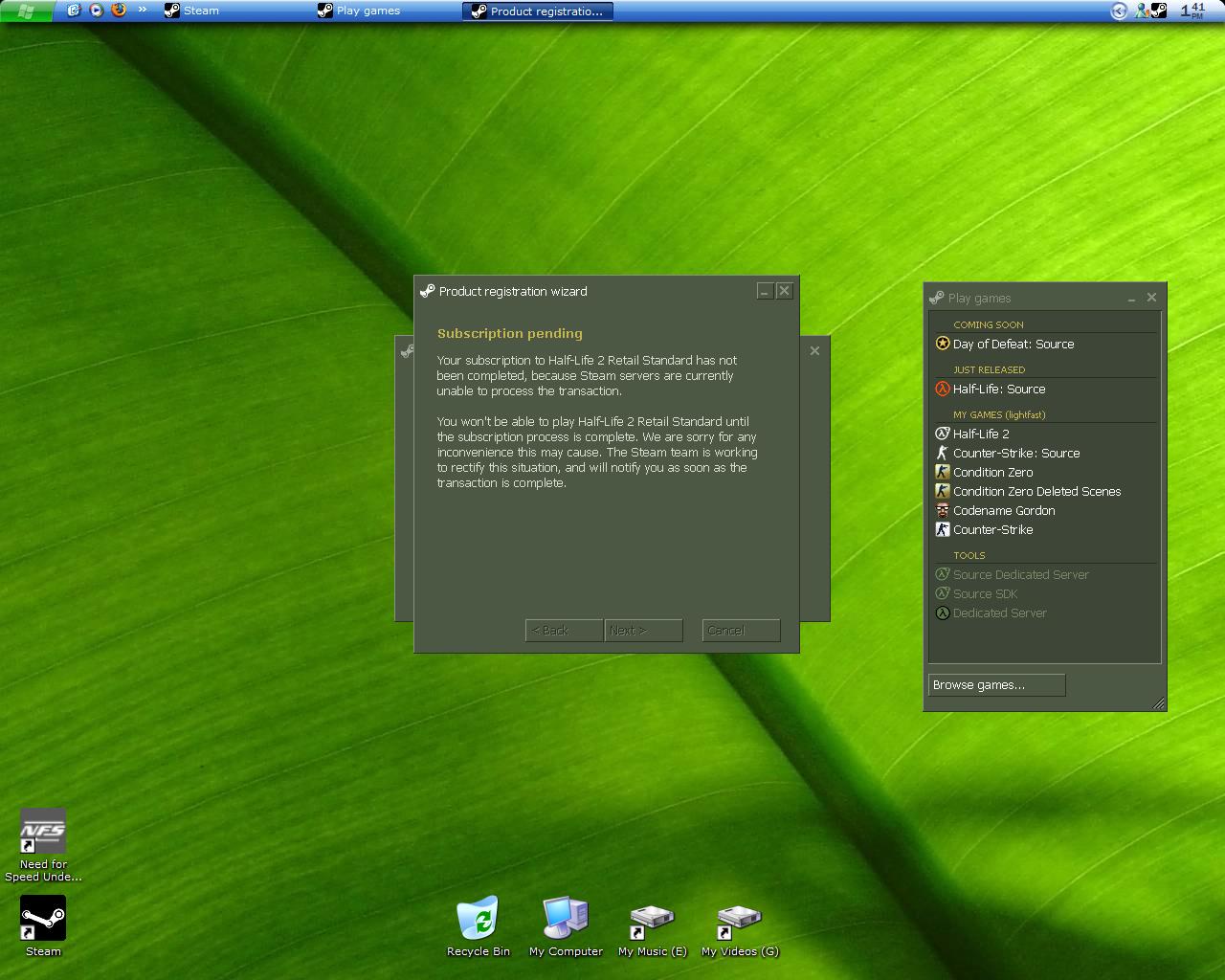Viewport: 1225px width, 980px height.
Task: Click the Half-Life: Source game icon
Action: click(x=943, y=389)
